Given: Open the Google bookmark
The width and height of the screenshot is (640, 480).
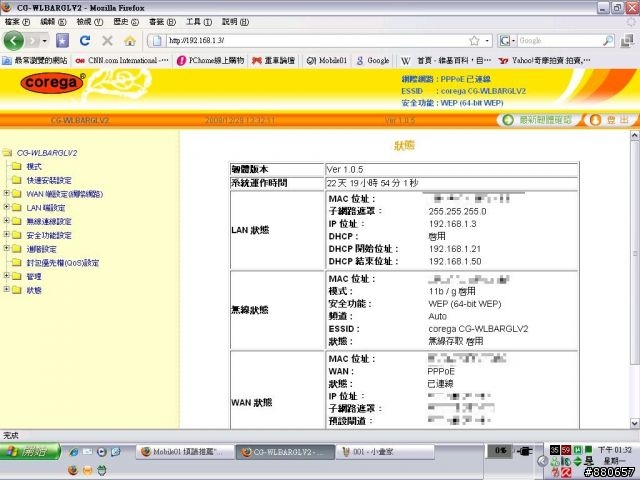Looking at the screenshot, I should [x=373, y=60].
